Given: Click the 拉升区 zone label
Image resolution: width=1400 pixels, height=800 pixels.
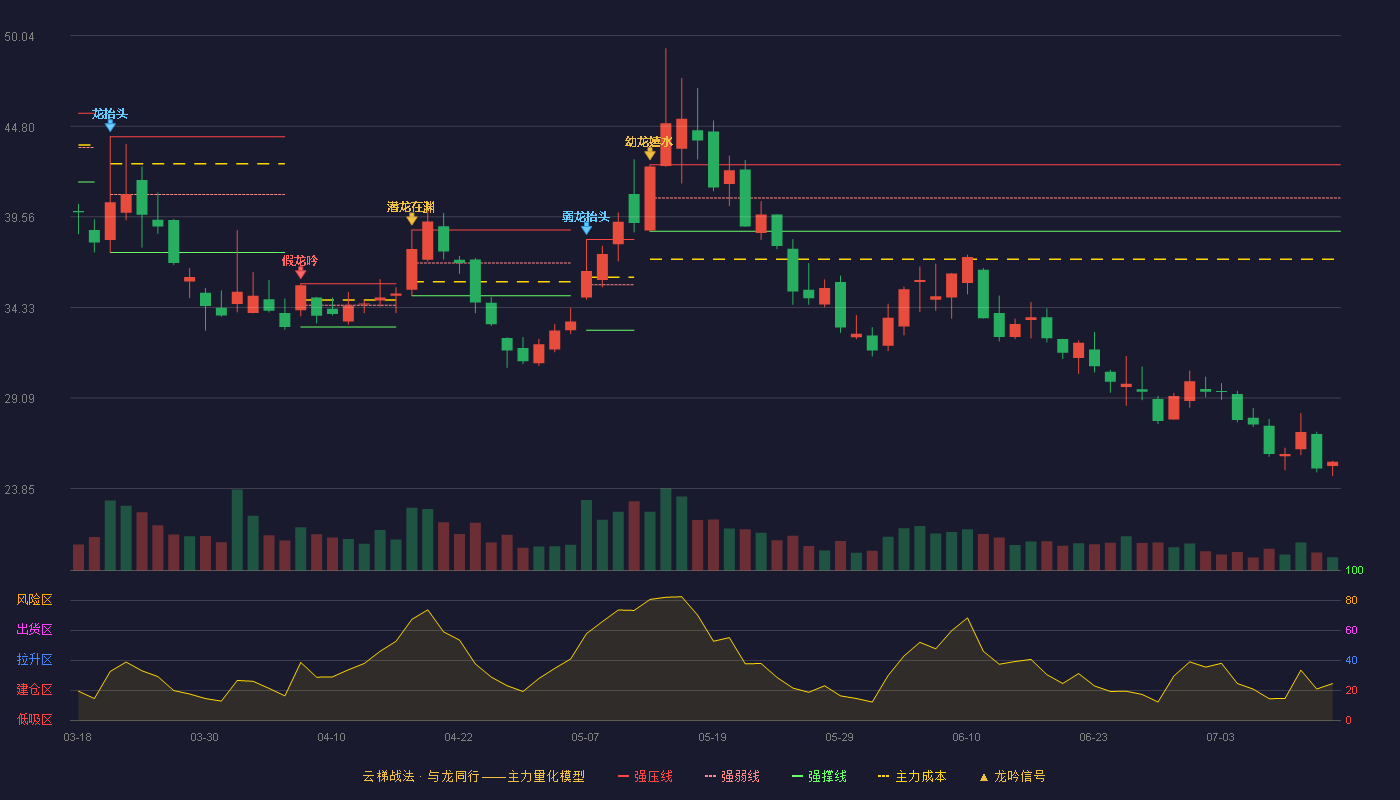Looking at the screenshot, I should [x=34, y=660].
